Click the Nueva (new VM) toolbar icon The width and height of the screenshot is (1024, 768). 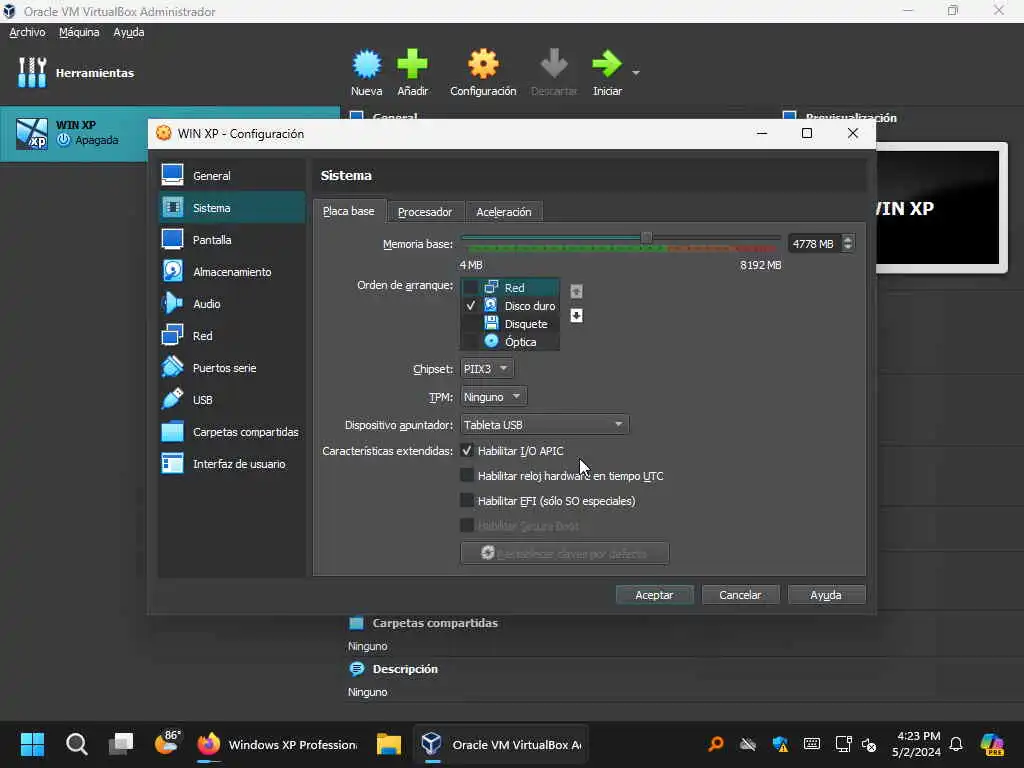click(366, 64)
